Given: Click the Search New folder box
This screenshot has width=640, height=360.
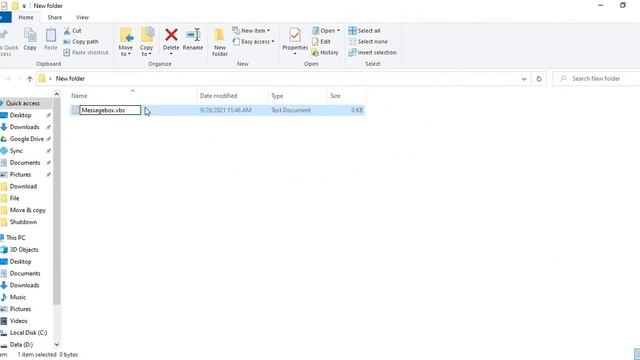Looking at the screenshot, I should point(597,78).
